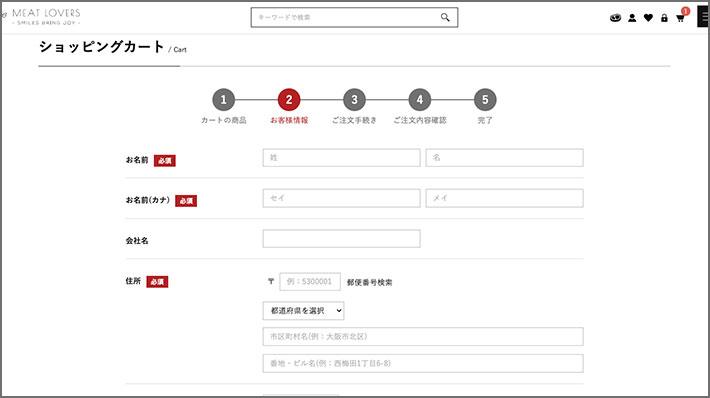Focus the 名 first name field
The image size is (710, 398).
tap(504, 158)
